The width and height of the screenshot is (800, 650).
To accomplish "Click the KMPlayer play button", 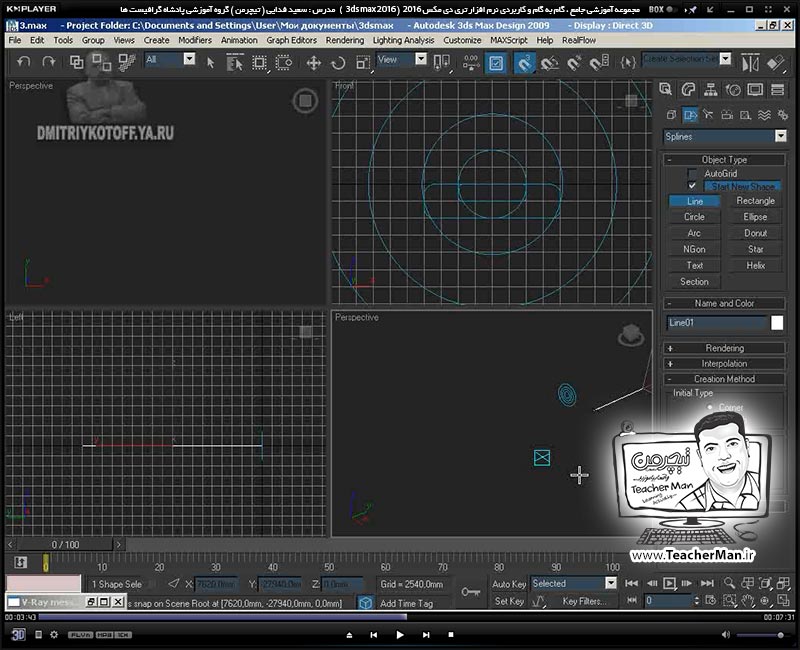I will pyautogui.click(x=399, y=635).
